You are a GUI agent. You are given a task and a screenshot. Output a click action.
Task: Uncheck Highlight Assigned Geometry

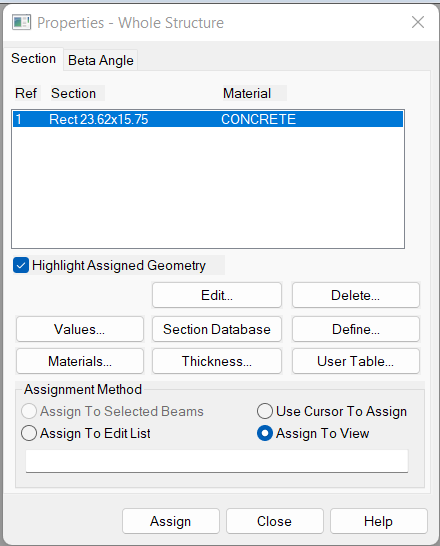pyautogui.click(x=21, y=265)
